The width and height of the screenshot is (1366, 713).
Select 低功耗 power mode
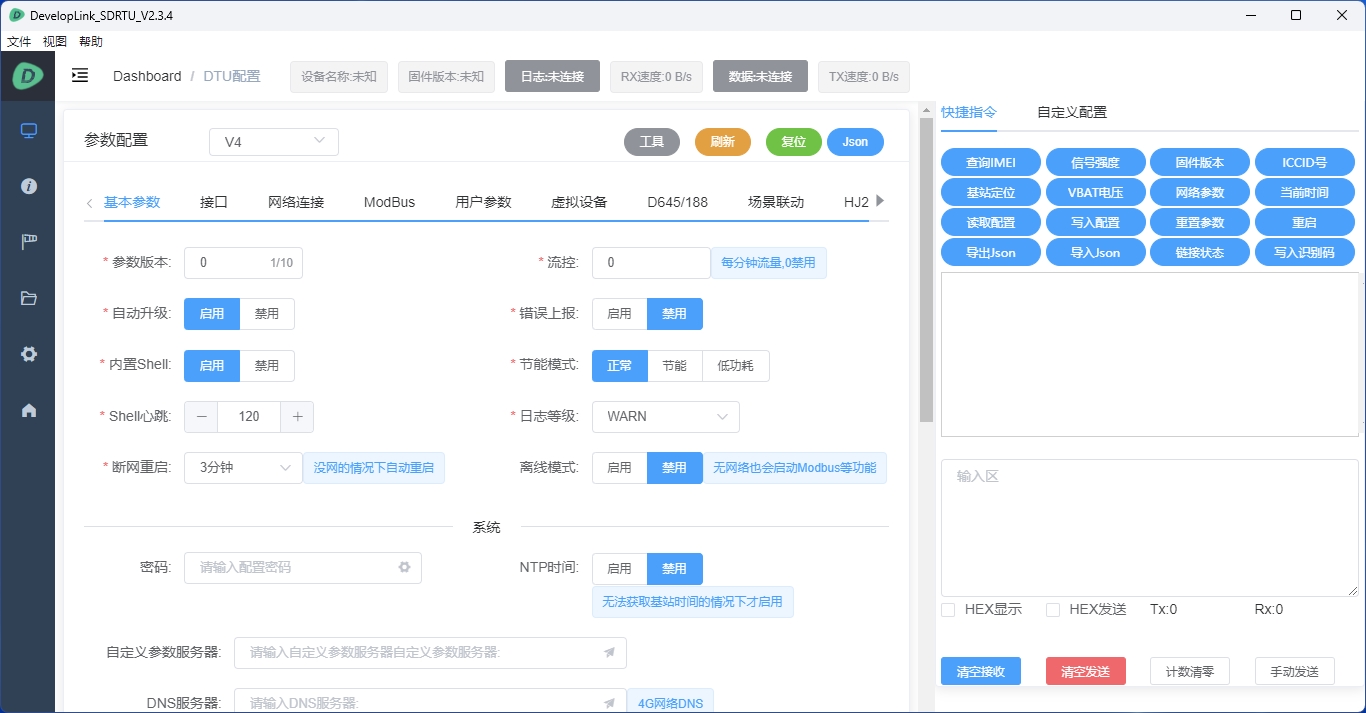coord(736,365)
